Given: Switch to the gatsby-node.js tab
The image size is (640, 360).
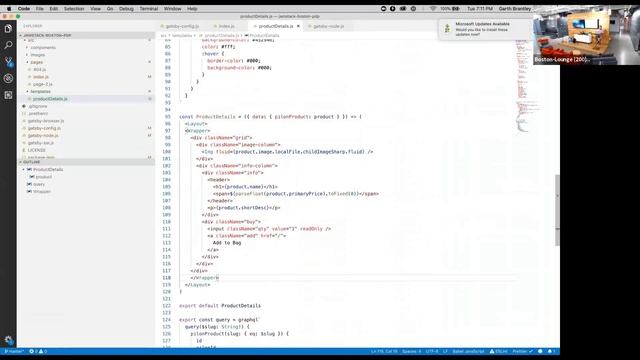Looking at the screenshot, I should [329, 26].
